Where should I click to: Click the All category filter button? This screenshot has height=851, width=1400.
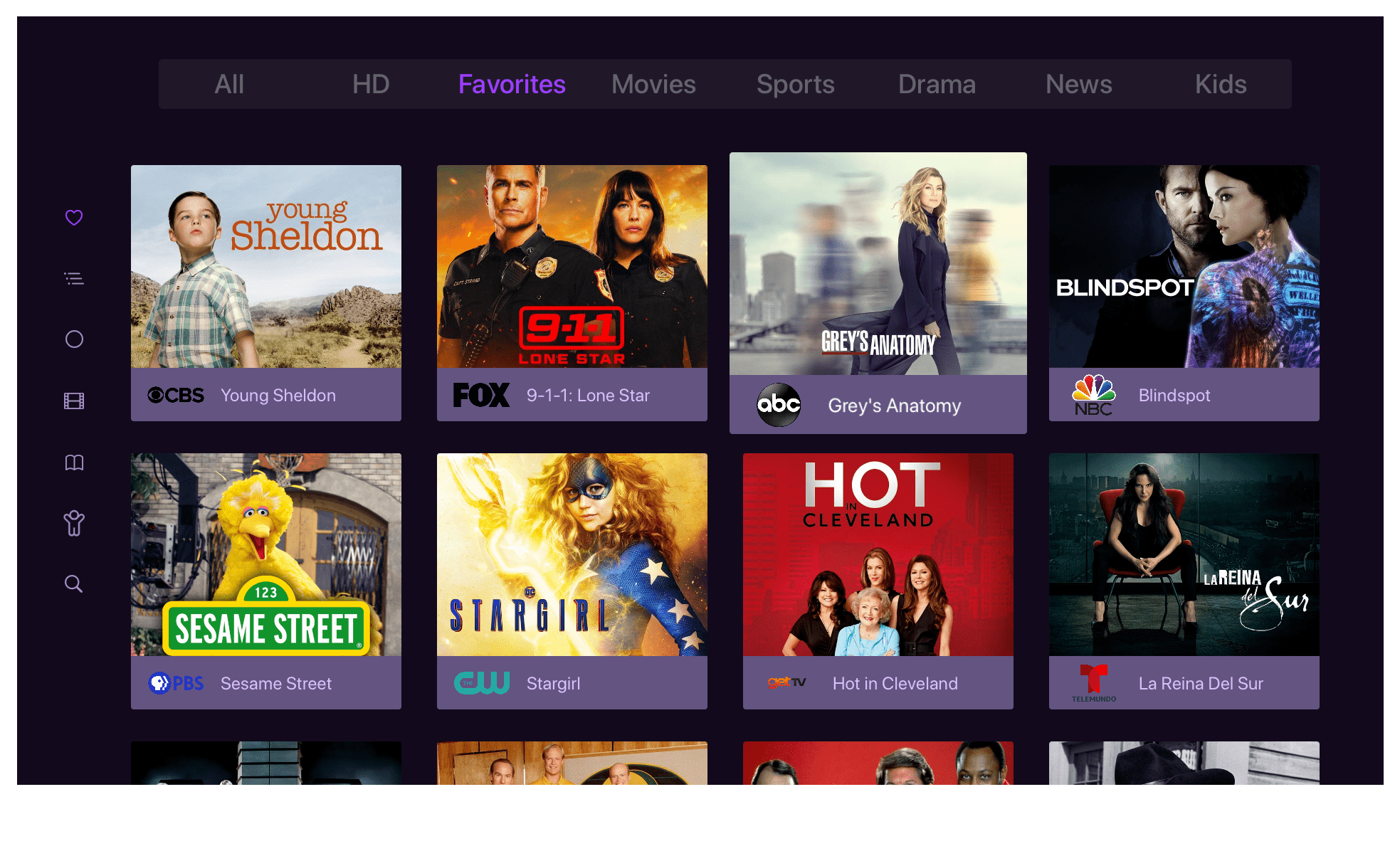pyautogui.click(x=231, y=83)
